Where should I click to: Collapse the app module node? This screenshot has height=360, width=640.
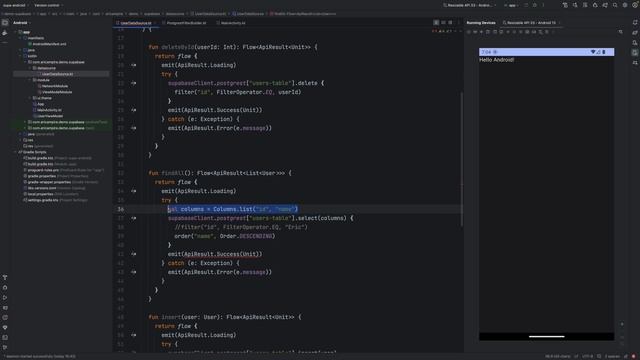pyautogui.click(x=16, y=32)
